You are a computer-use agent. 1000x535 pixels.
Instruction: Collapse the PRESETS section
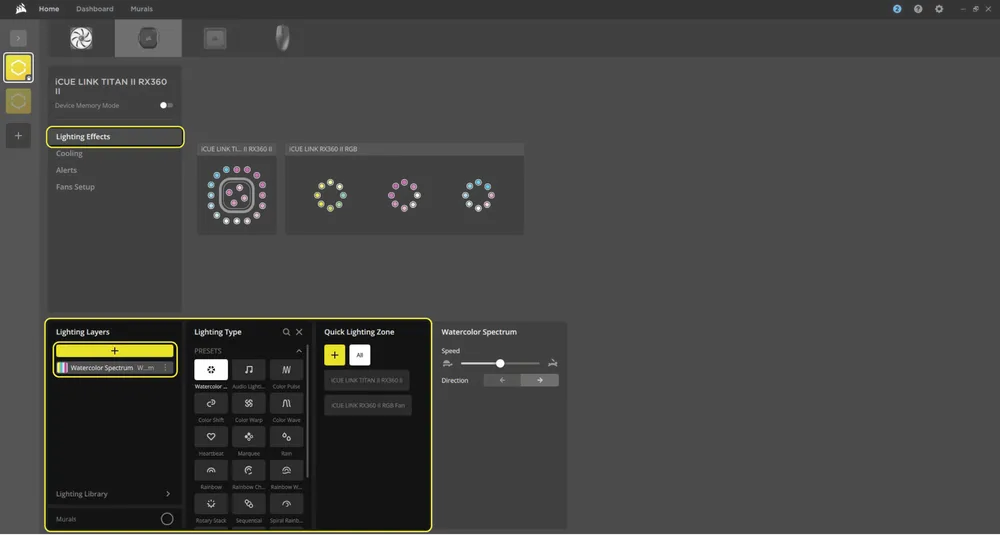[298, 351]
